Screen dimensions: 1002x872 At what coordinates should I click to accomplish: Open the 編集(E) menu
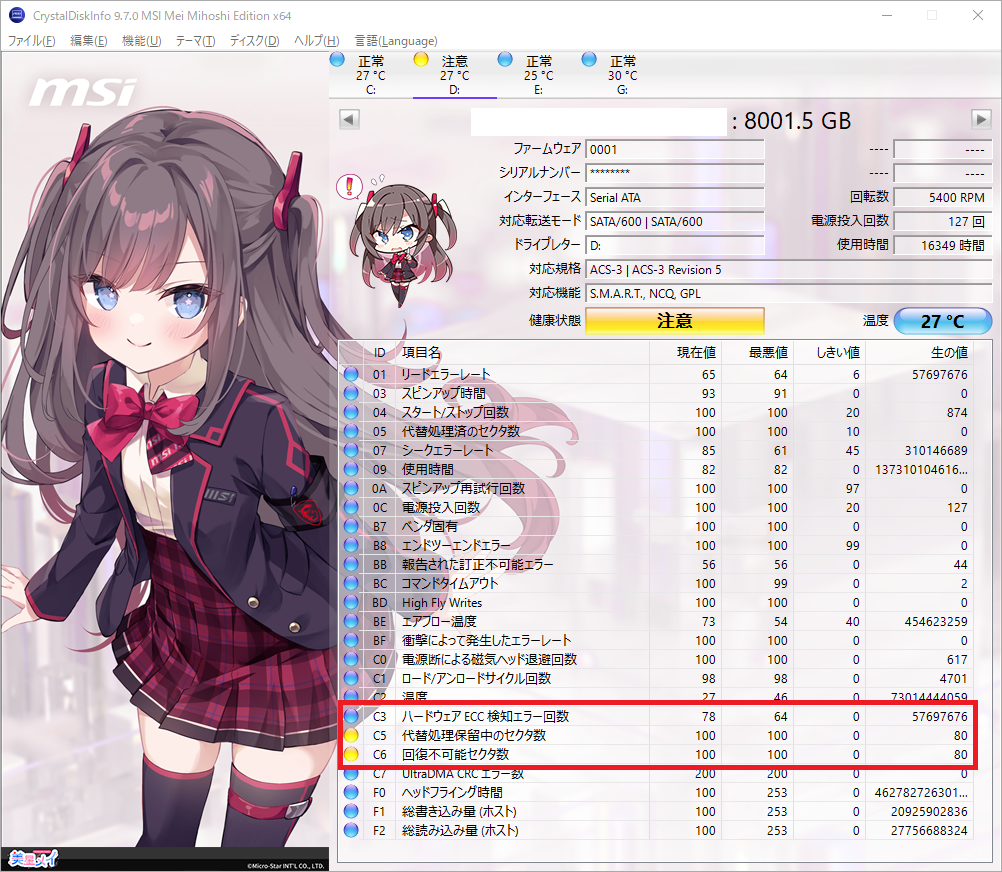click(x=88, y=41)
